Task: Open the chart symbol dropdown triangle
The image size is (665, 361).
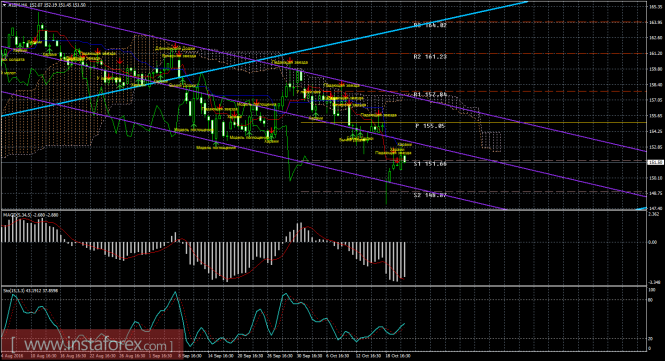Action: pyautogui.click(x=5, y=5)
